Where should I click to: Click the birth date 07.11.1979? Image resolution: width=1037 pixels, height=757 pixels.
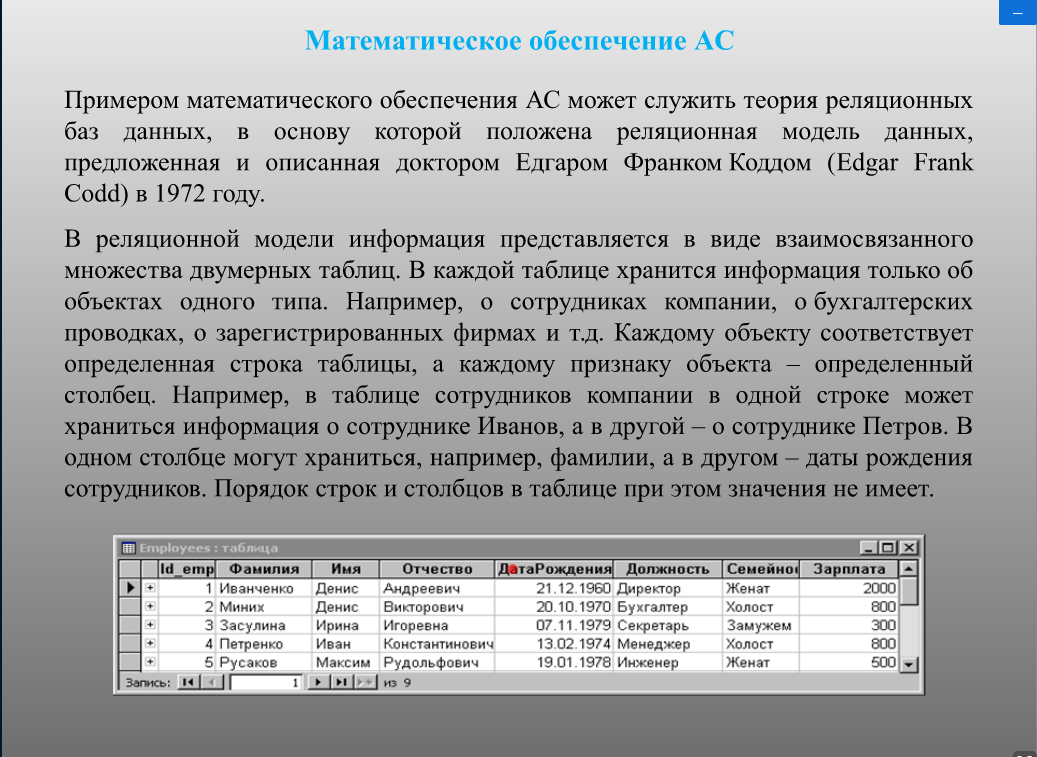click(554, 625)
